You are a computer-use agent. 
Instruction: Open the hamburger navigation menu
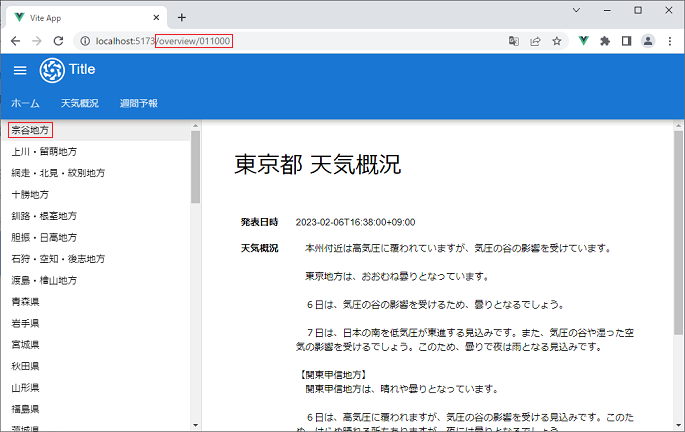20,69
